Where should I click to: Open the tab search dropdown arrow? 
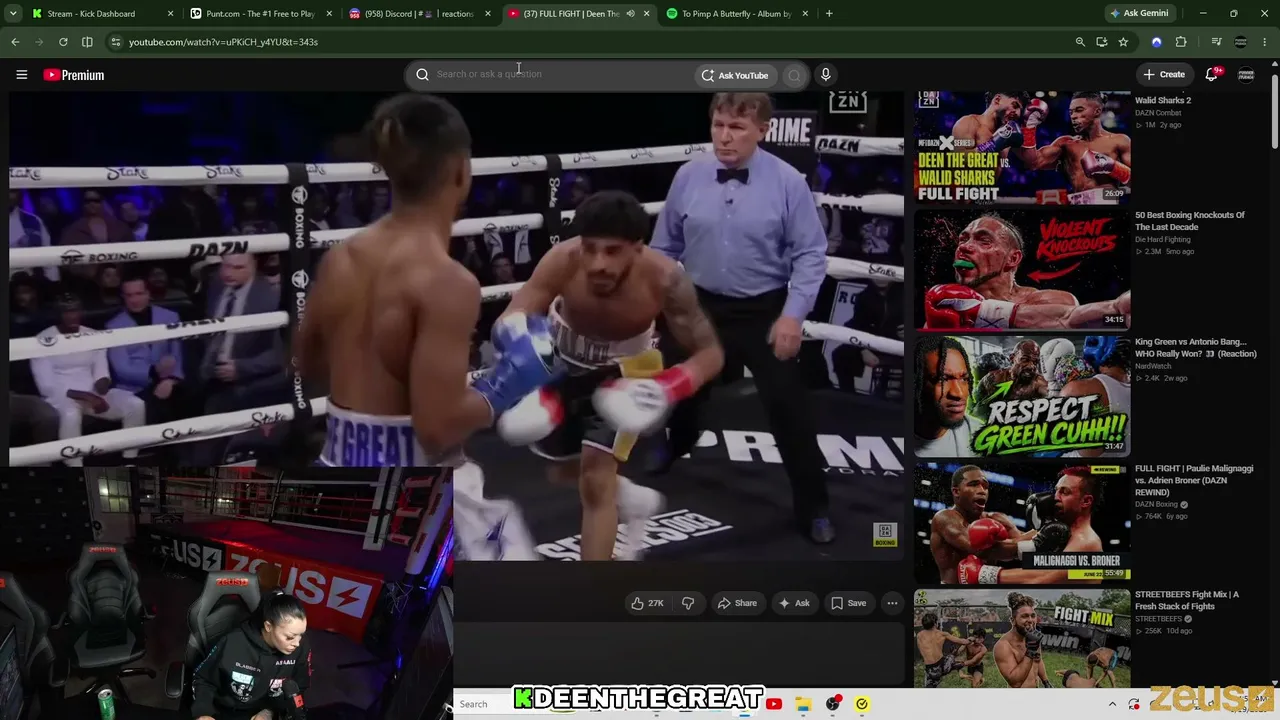pos(13,14)
